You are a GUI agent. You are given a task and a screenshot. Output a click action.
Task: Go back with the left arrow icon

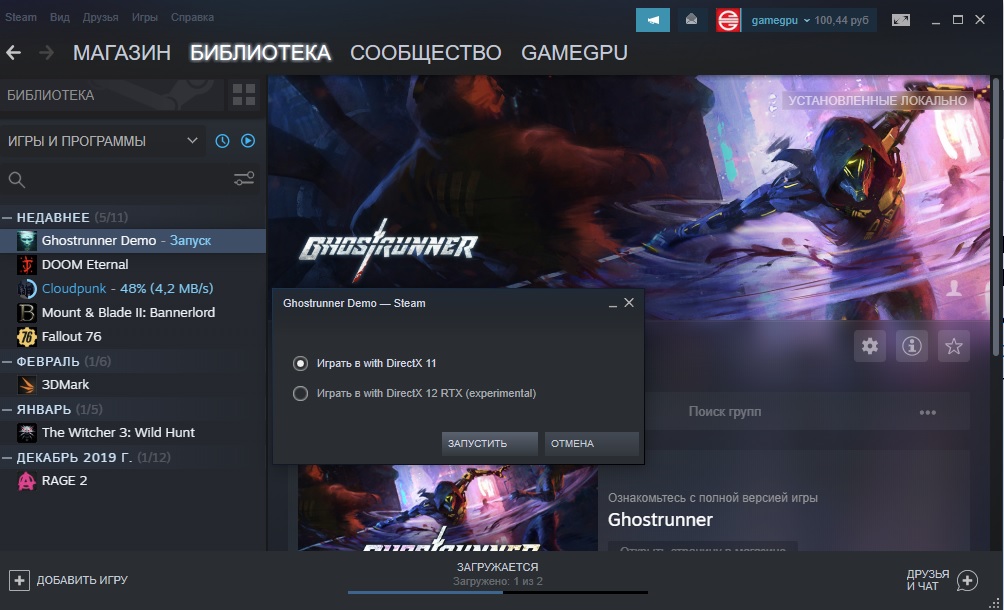[13, 53]
